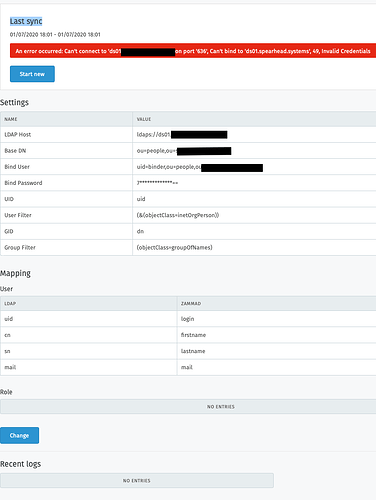Click the User Filter row label
This screenshot has width=376, height=500.
click(18, 215)
